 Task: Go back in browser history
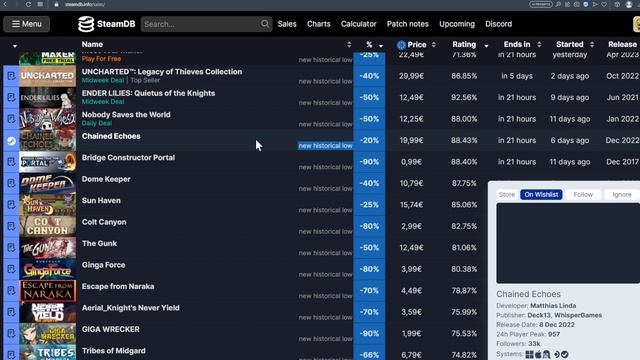click(5, 4)
